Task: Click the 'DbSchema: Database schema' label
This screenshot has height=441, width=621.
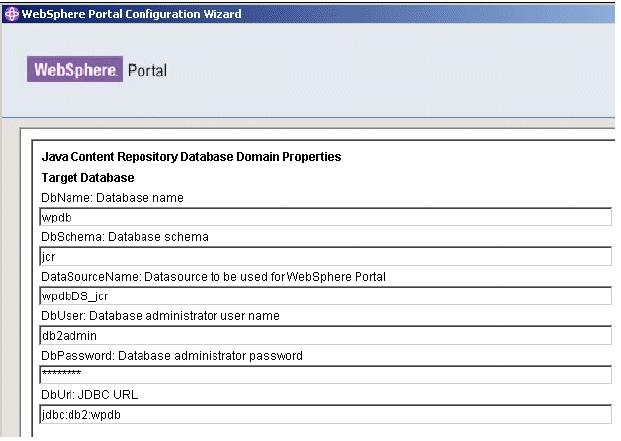Action: (x=125, y=237)
